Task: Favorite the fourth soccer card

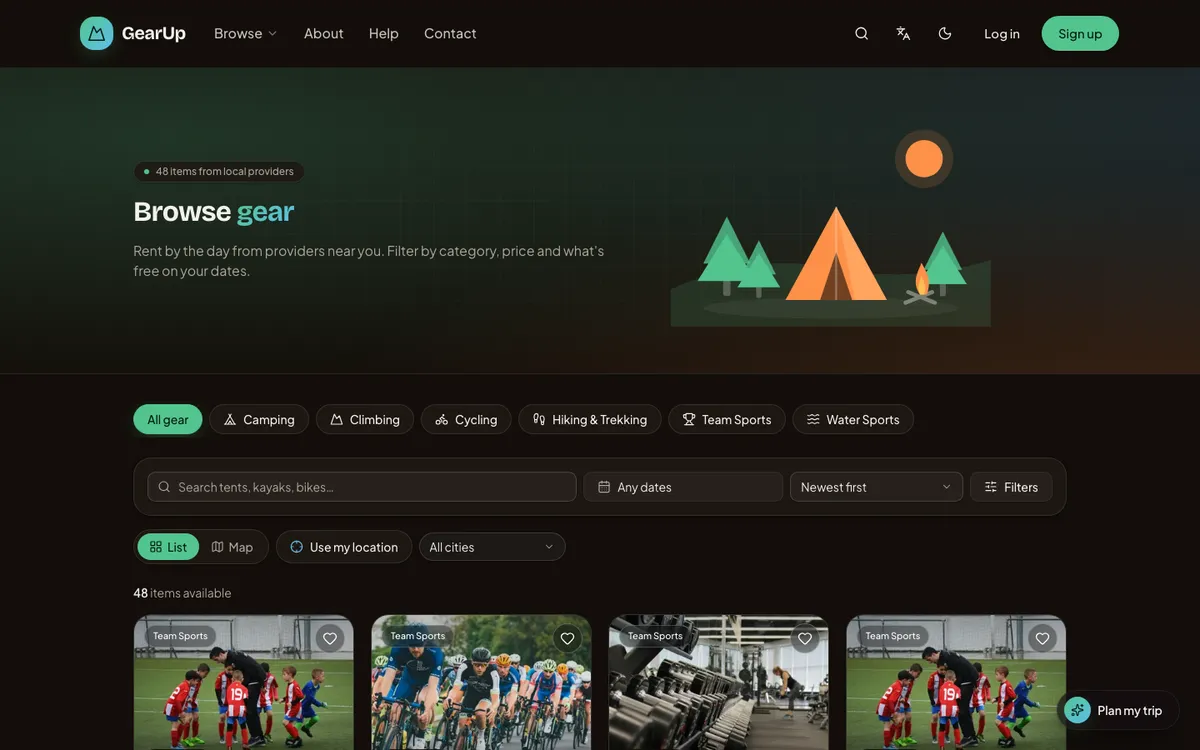Action: point(1042,638)
